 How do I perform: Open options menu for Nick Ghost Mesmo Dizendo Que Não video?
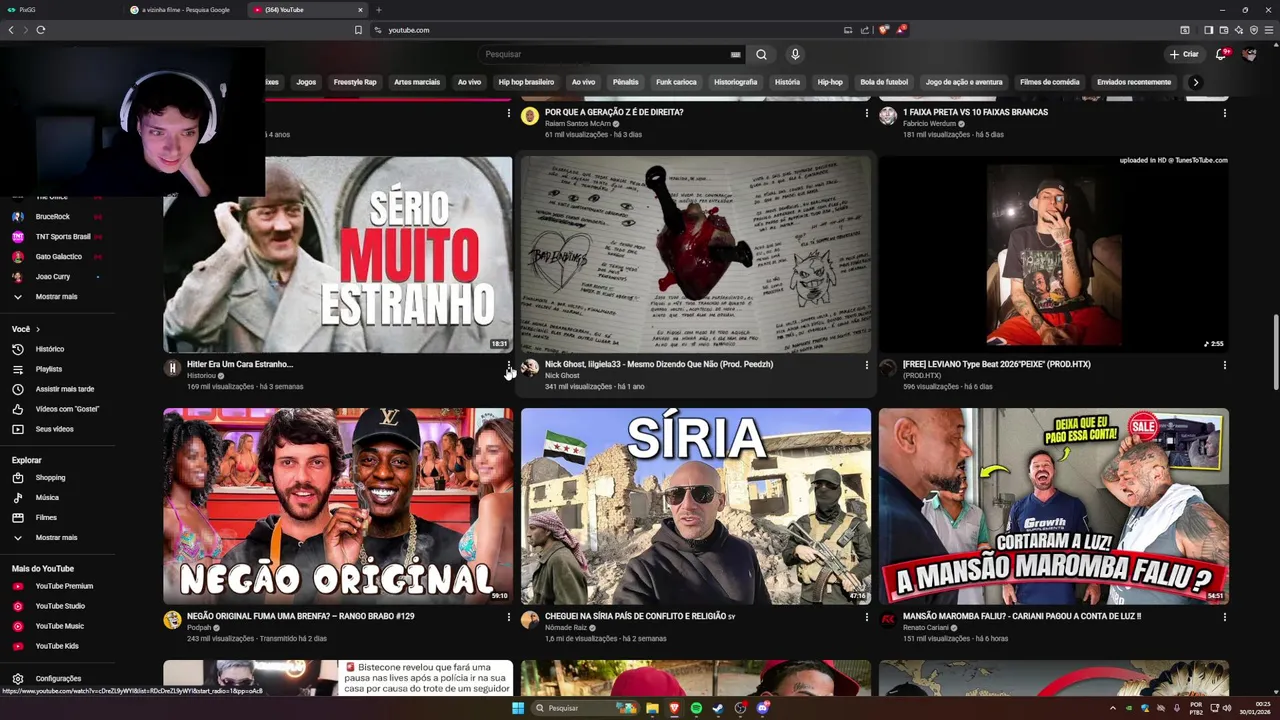[866, 365]
